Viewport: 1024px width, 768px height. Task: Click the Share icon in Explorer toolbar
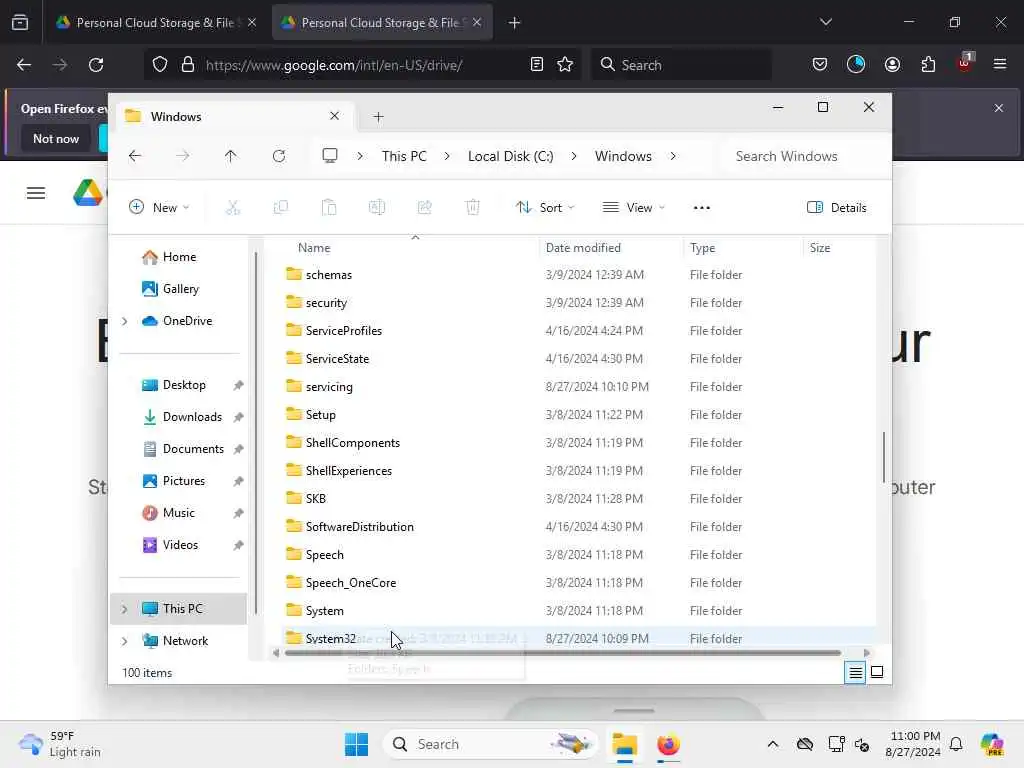point(424,208)
